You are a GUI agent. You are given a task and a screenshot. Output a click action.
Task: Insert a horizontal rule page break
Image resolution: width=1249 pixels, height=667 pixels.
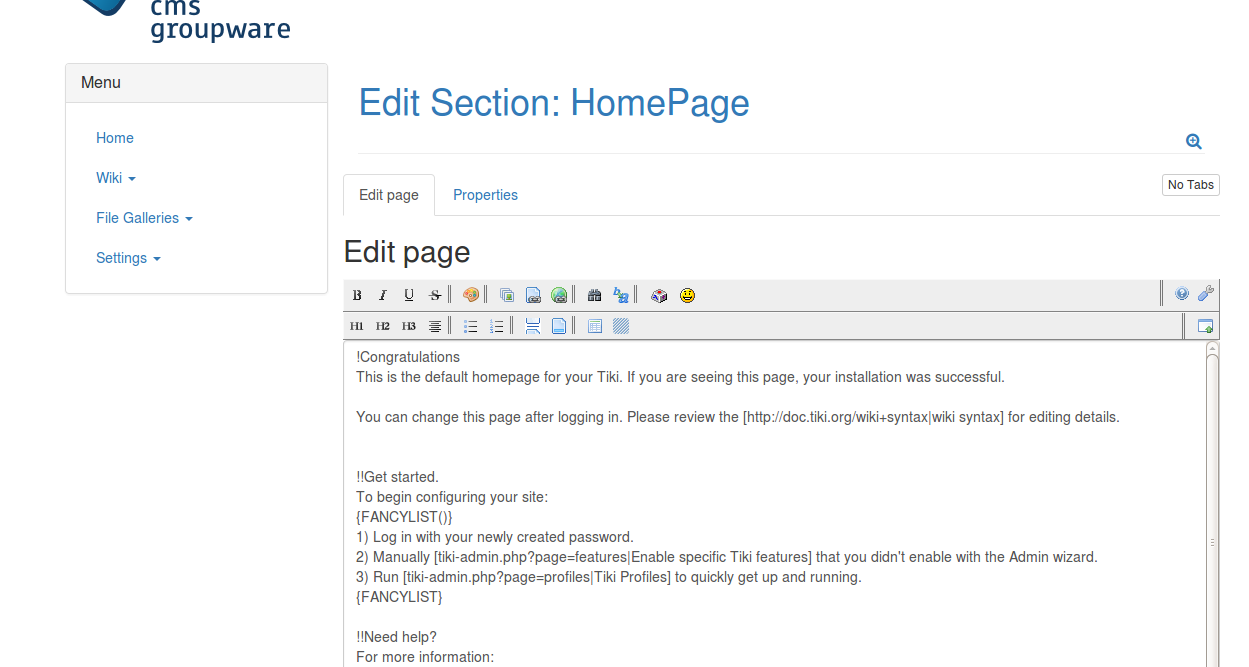[533, 326]
